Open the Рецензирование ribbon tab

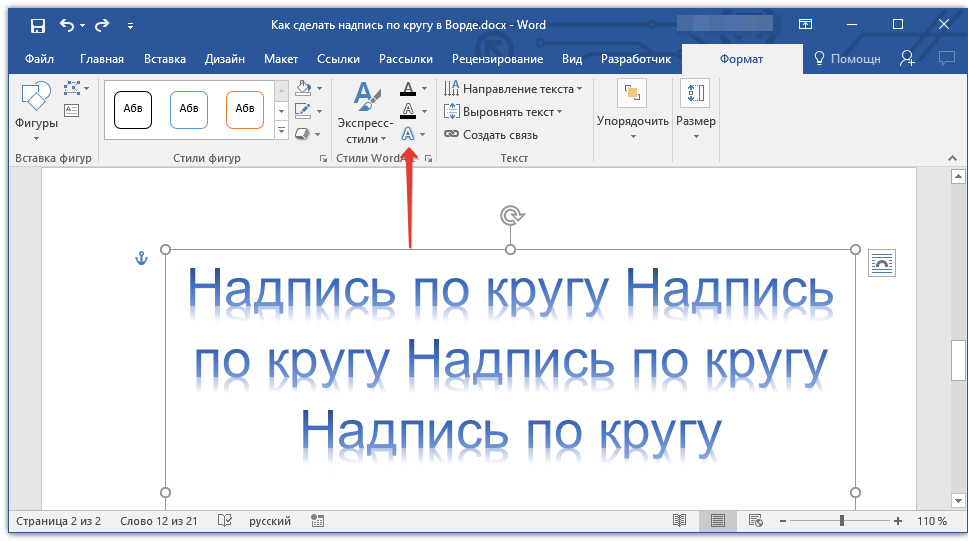[x=496, y=59]
